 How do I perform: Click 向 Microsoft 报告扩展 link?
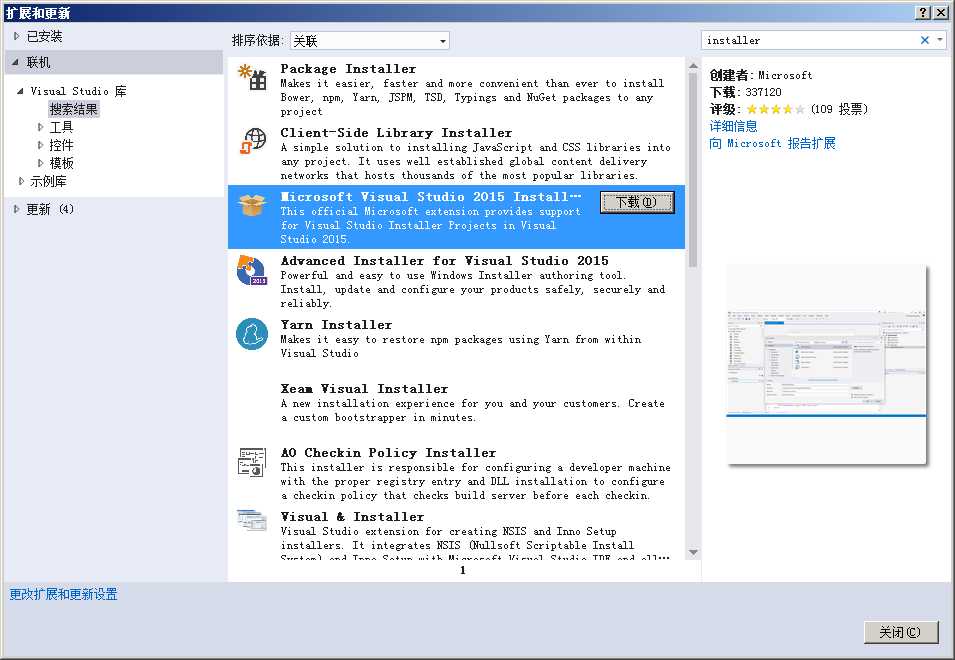tap(772, 143)
